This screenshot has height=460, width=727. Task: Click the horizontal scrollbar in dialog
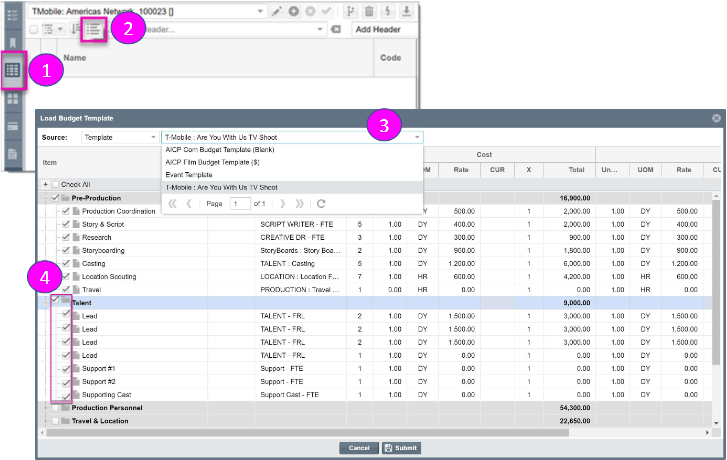pos(308,433)
